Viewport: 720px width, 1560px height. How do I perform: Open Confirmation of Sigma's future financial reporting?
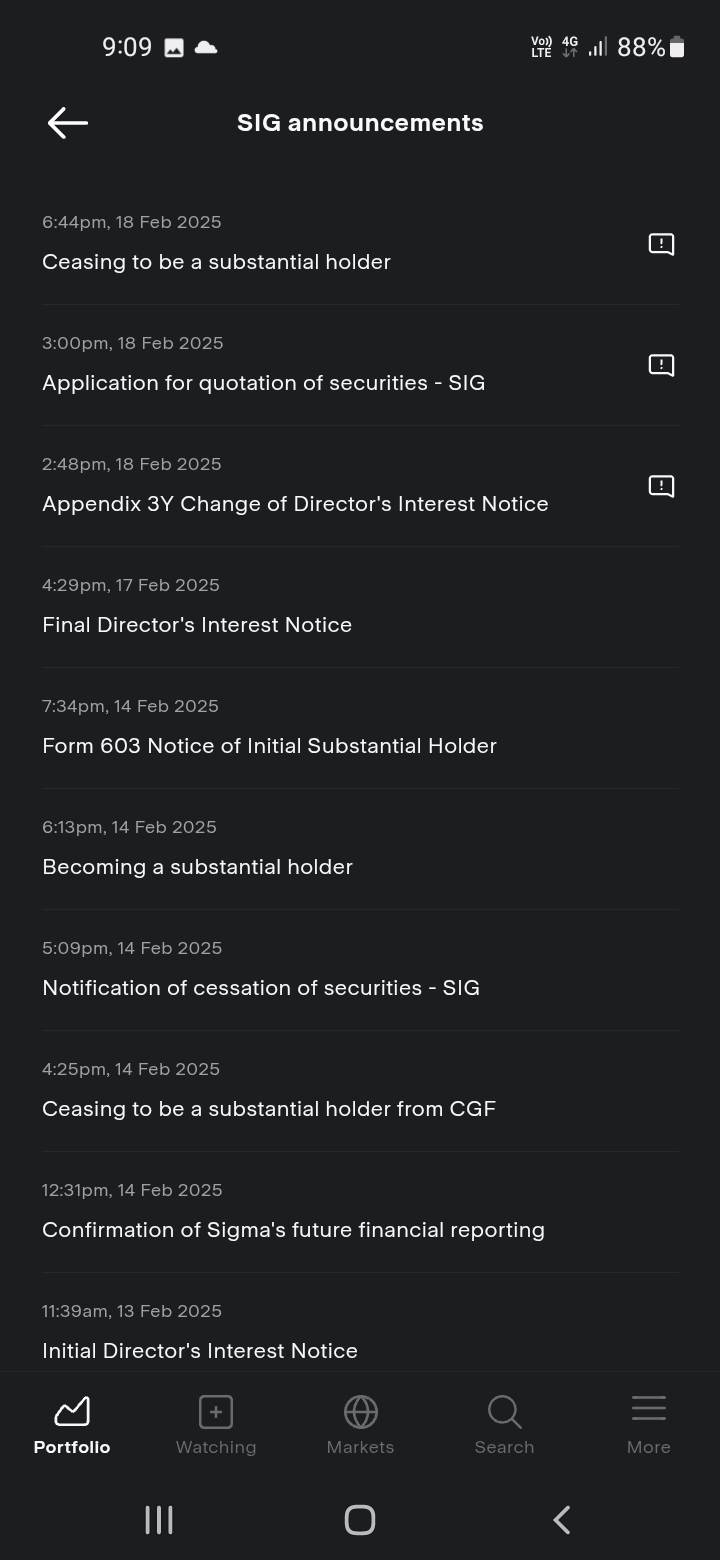click(293, 1230)
